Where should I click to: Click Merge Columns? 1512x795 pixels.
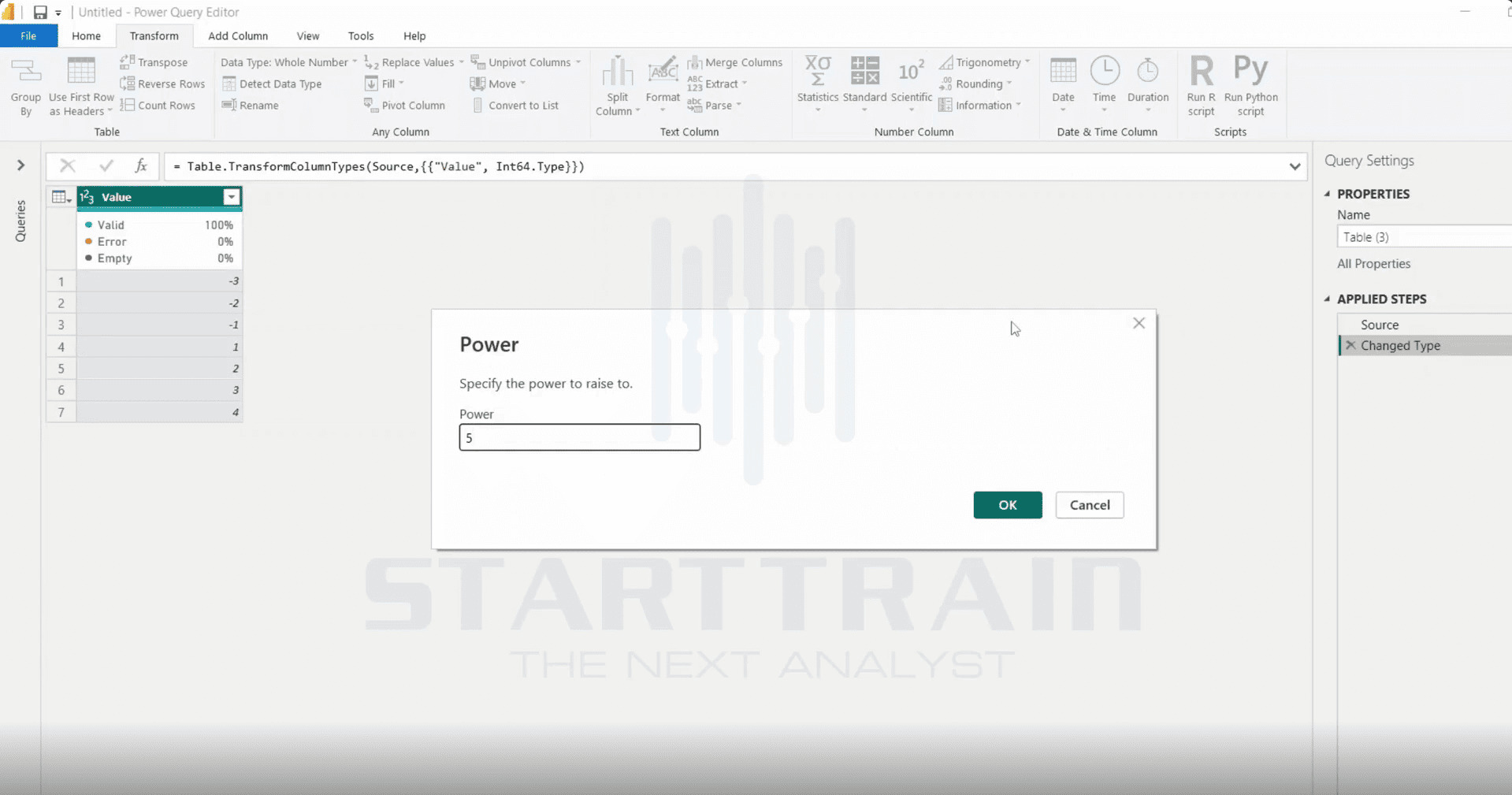pyautogui.click(x=734, y=62)
